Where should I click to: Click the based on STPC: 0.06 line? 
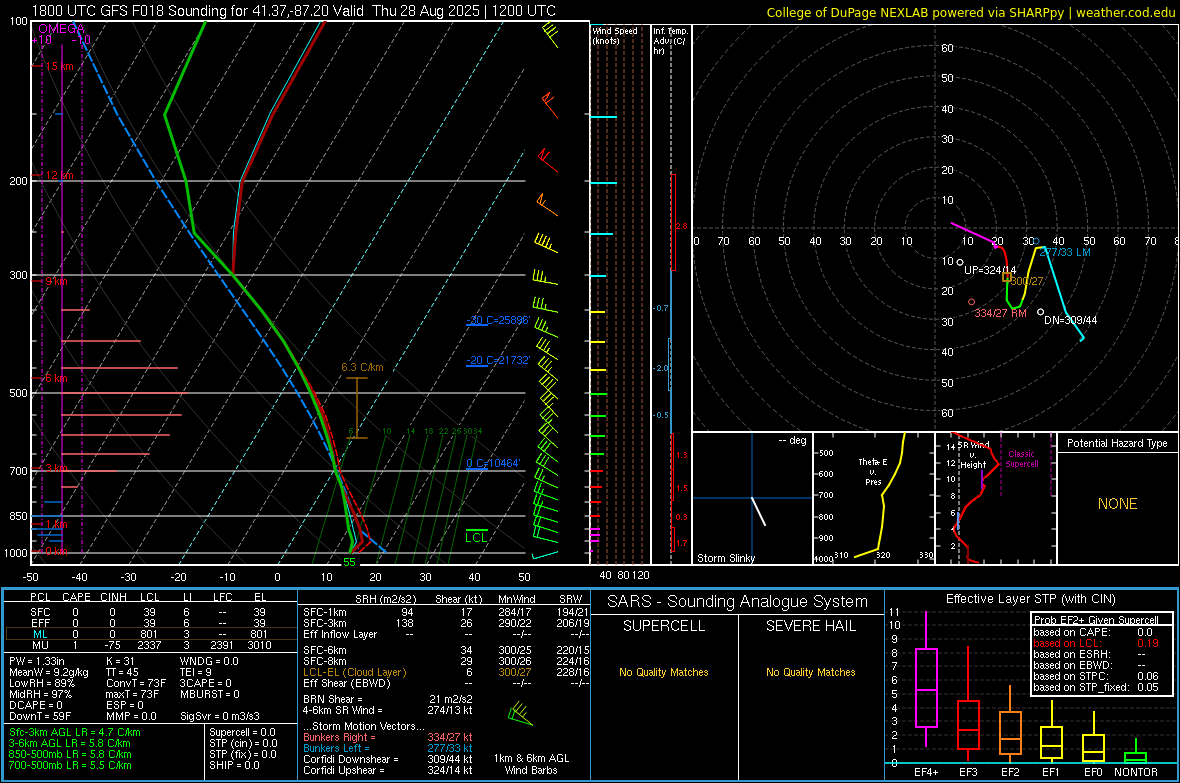[x=1096, y=676]
